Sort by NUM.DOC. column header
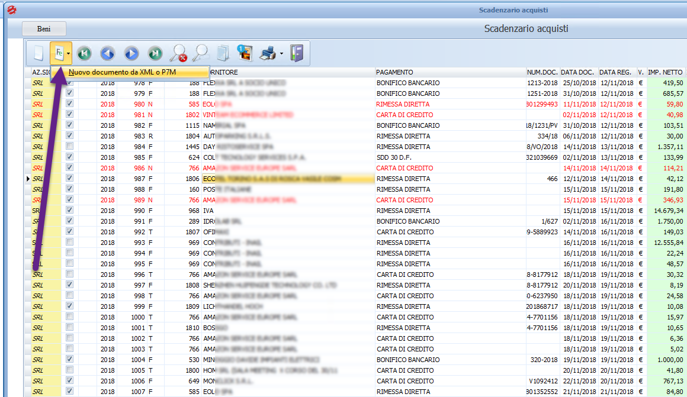The height and width of the screenshot is (397, 687). click(x=542, y=72)
